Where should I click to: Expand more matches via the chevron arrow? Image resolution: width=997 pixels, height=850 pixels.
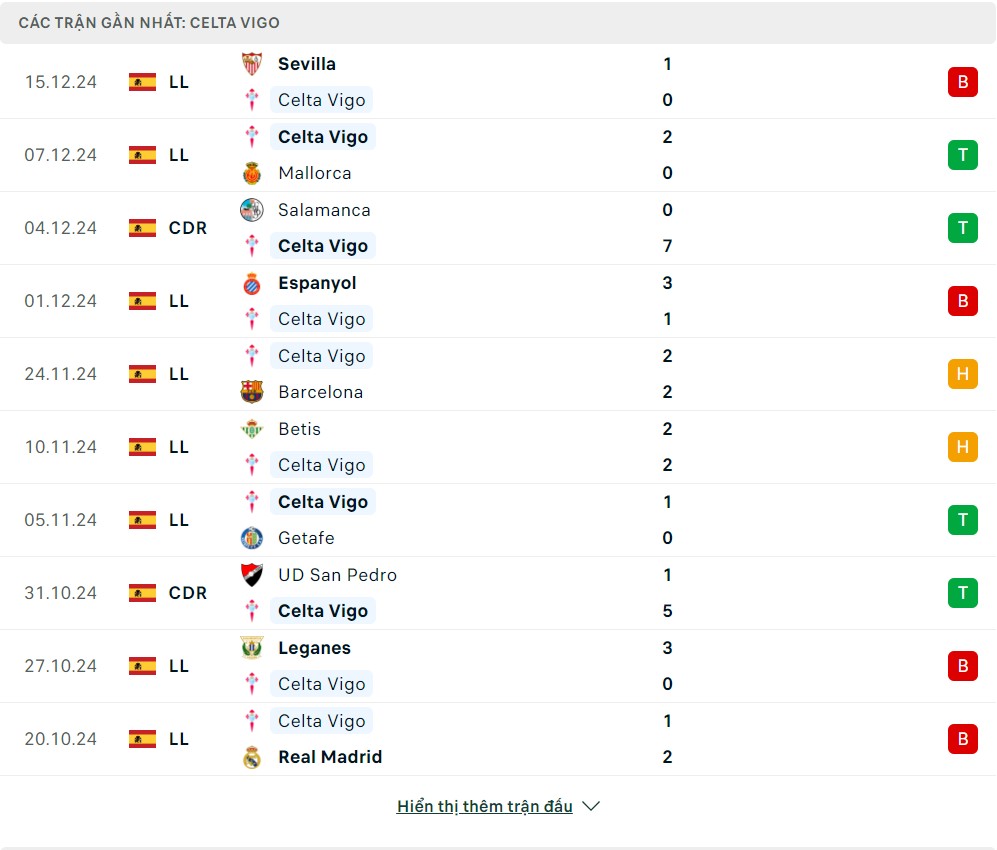[x=591, y=806]
